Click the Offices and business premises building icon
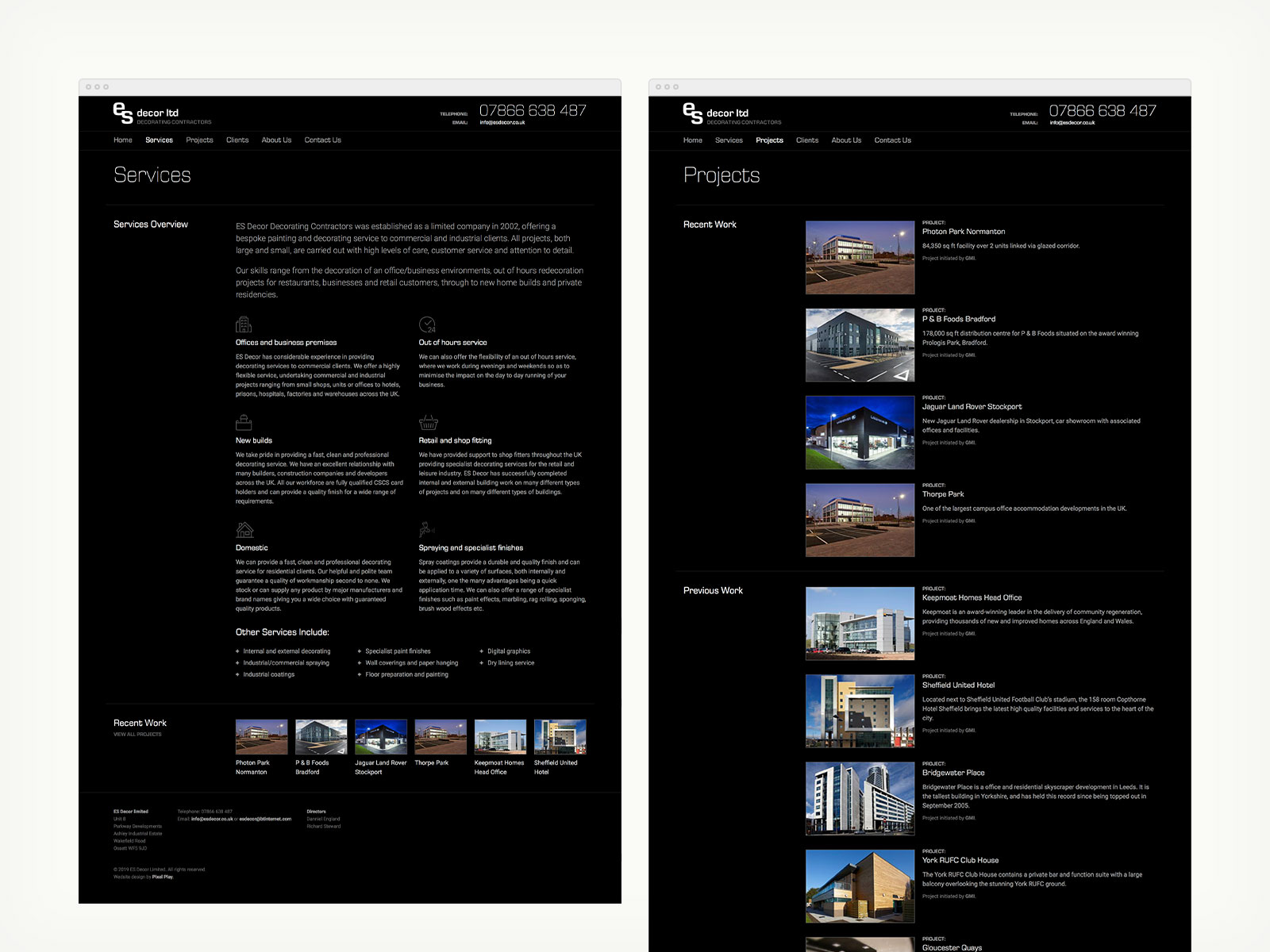The image size is (1270, 952). click(244, 324)
